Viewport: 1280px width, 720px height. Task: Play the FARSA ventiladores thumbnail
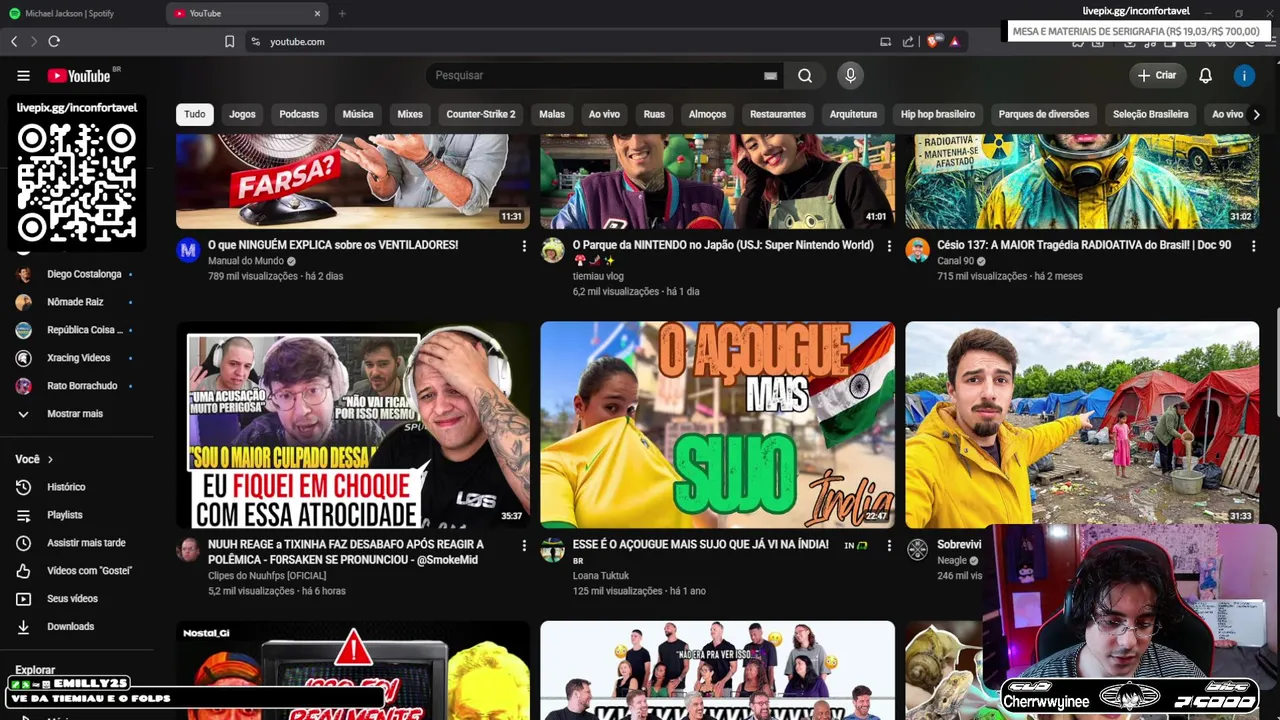353,181
